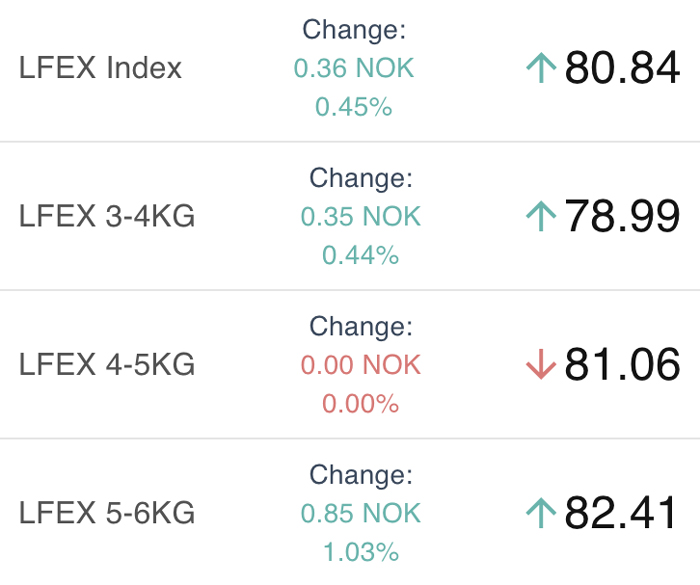This screenshot has height=585, width=700.
Task: Click the 0.45% percentage change
Action: click(354, 107)
